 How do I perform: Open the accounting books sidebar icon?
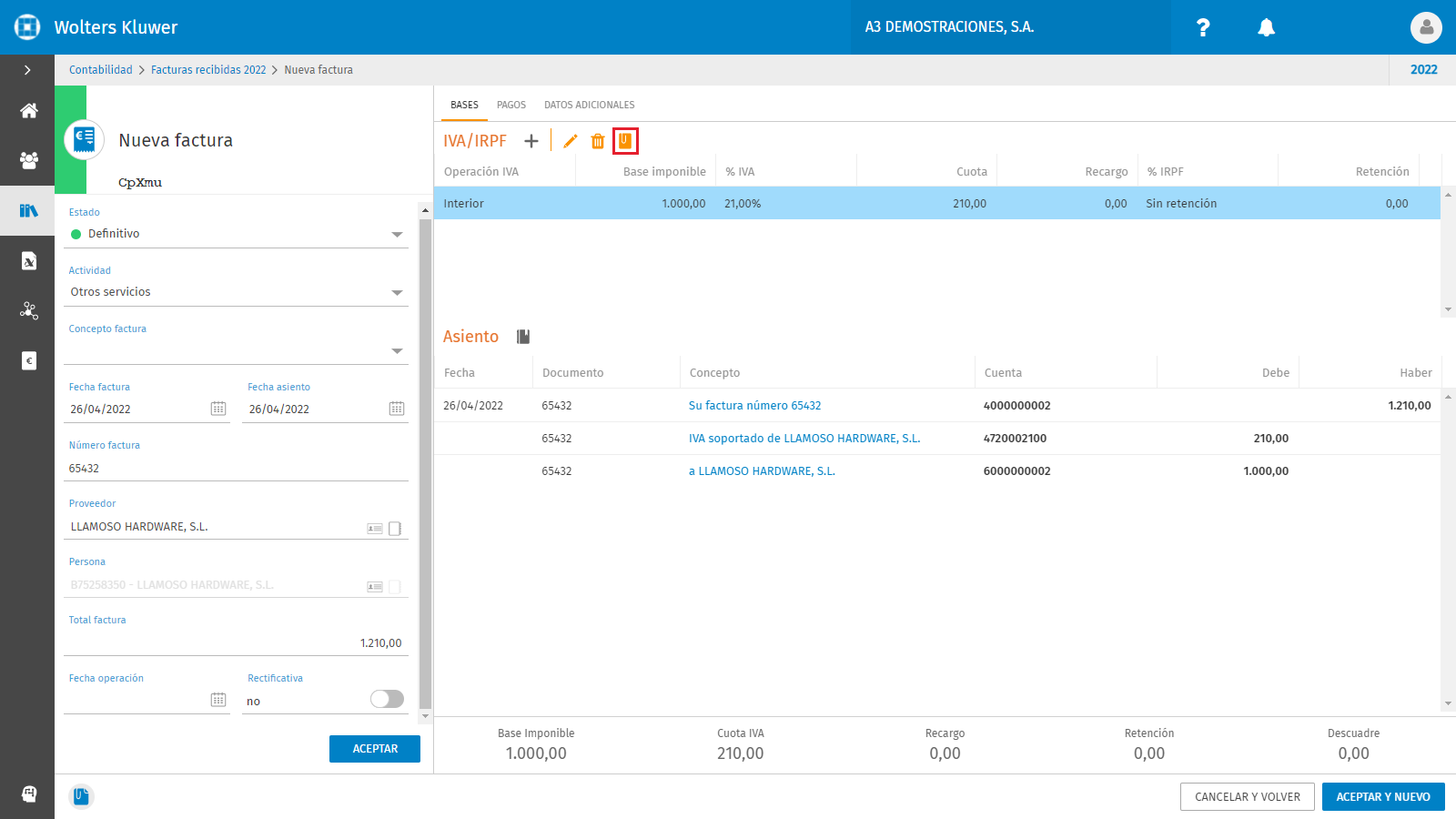click(28, 210)
